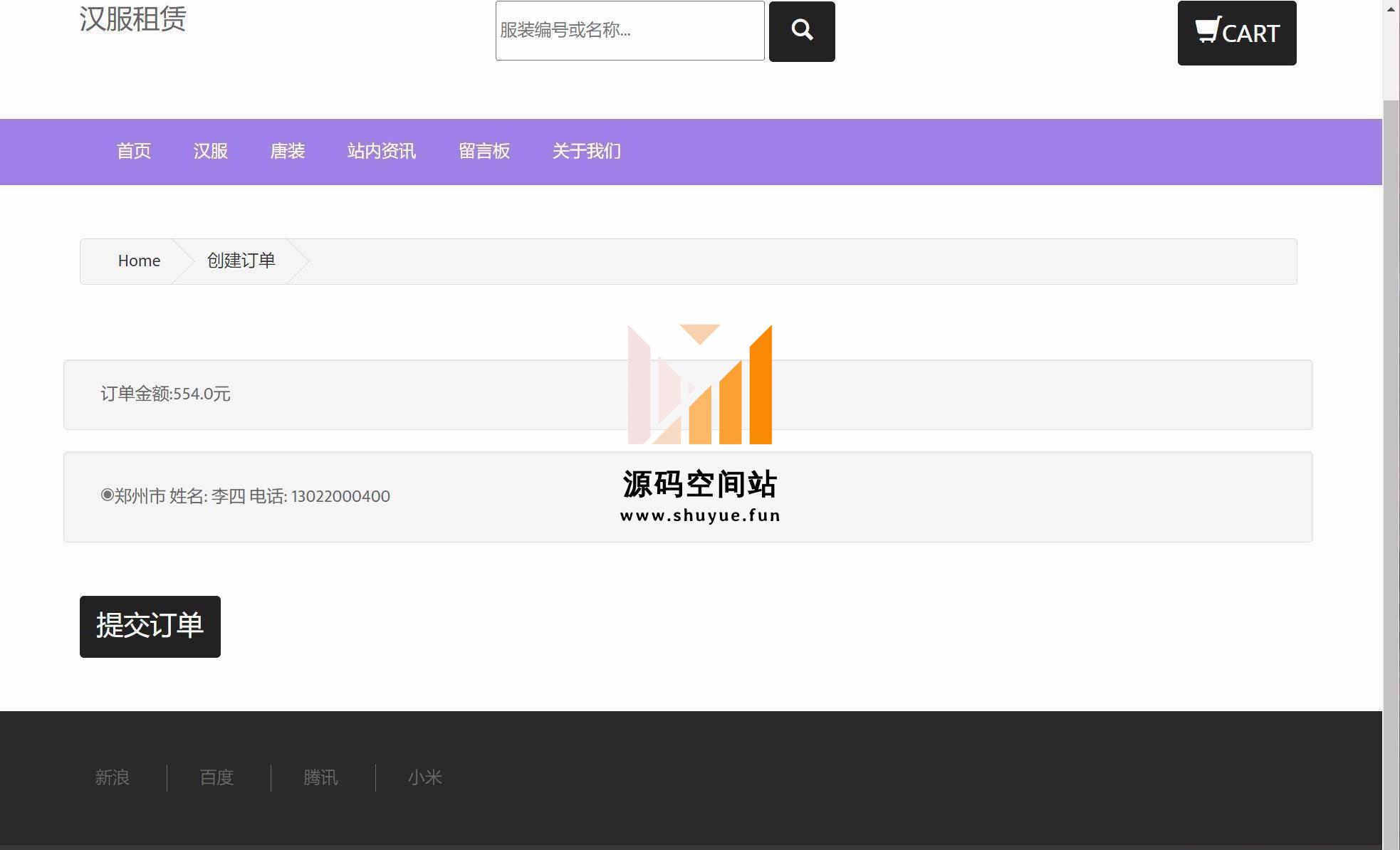The width and height of the screenshot is (1400, 850).
Task: Open the 新浪 footer link
Action: click(x=113, y=777)
